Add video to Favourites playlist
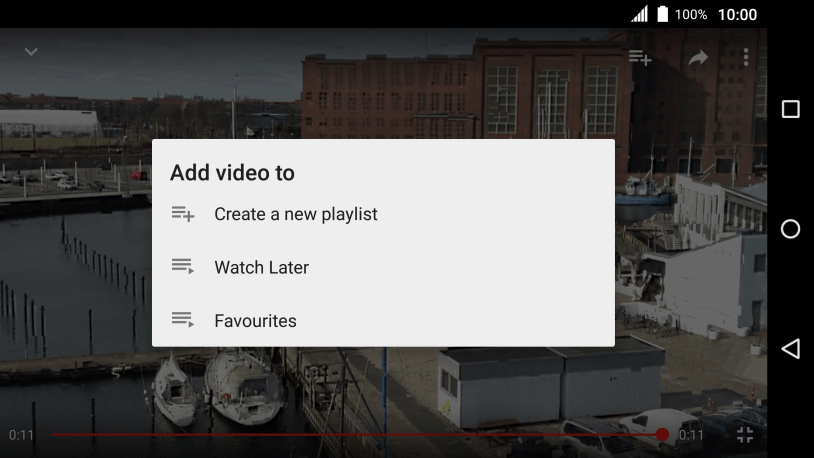 point(383,320)
